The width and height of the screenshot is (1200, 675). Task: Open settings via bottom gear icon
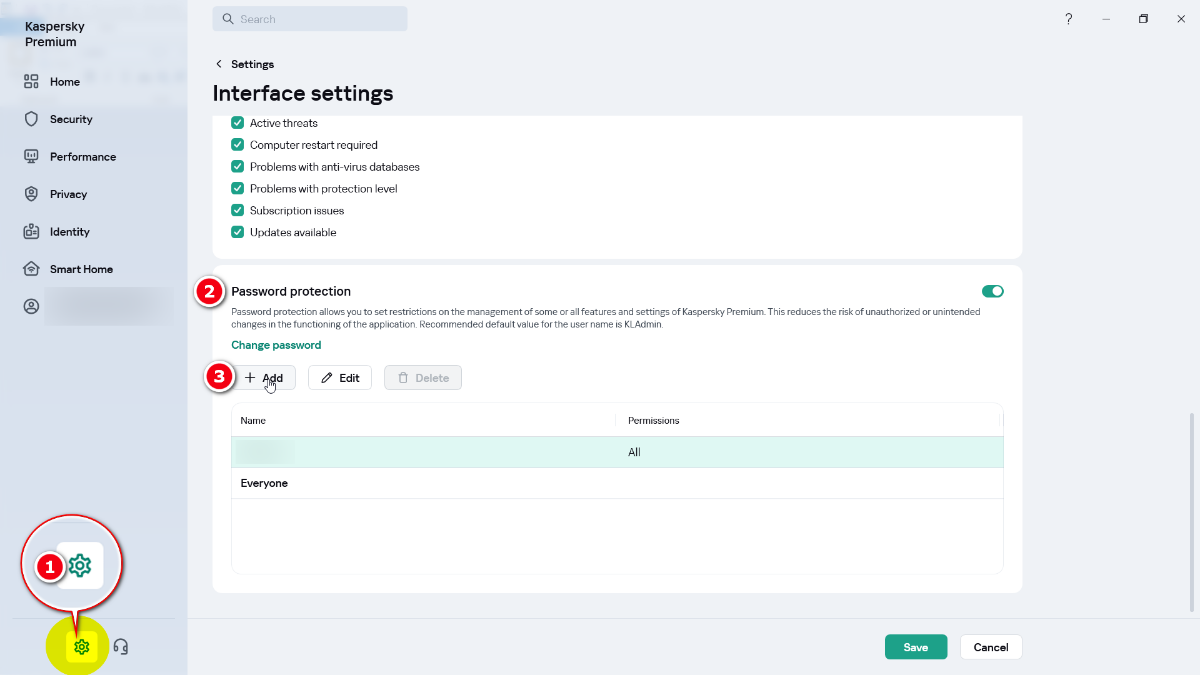tap(82, 647)
